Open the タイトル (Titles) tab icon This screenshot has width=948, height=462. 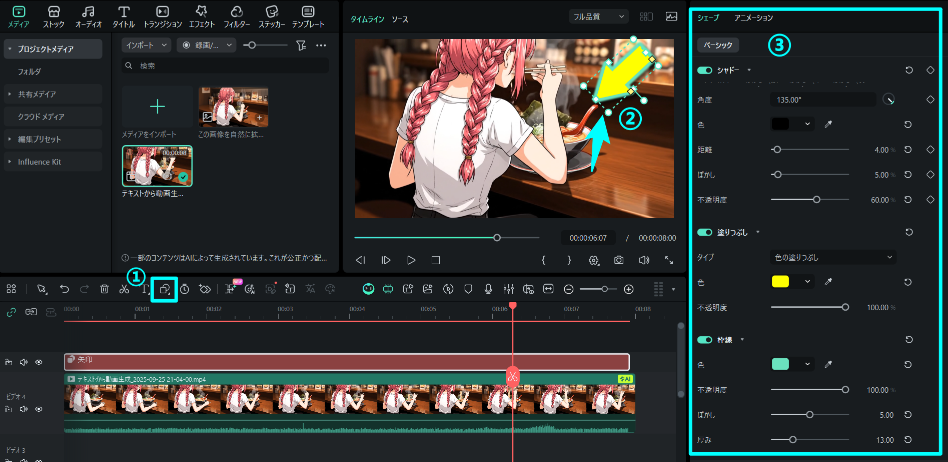click(124, 15)
